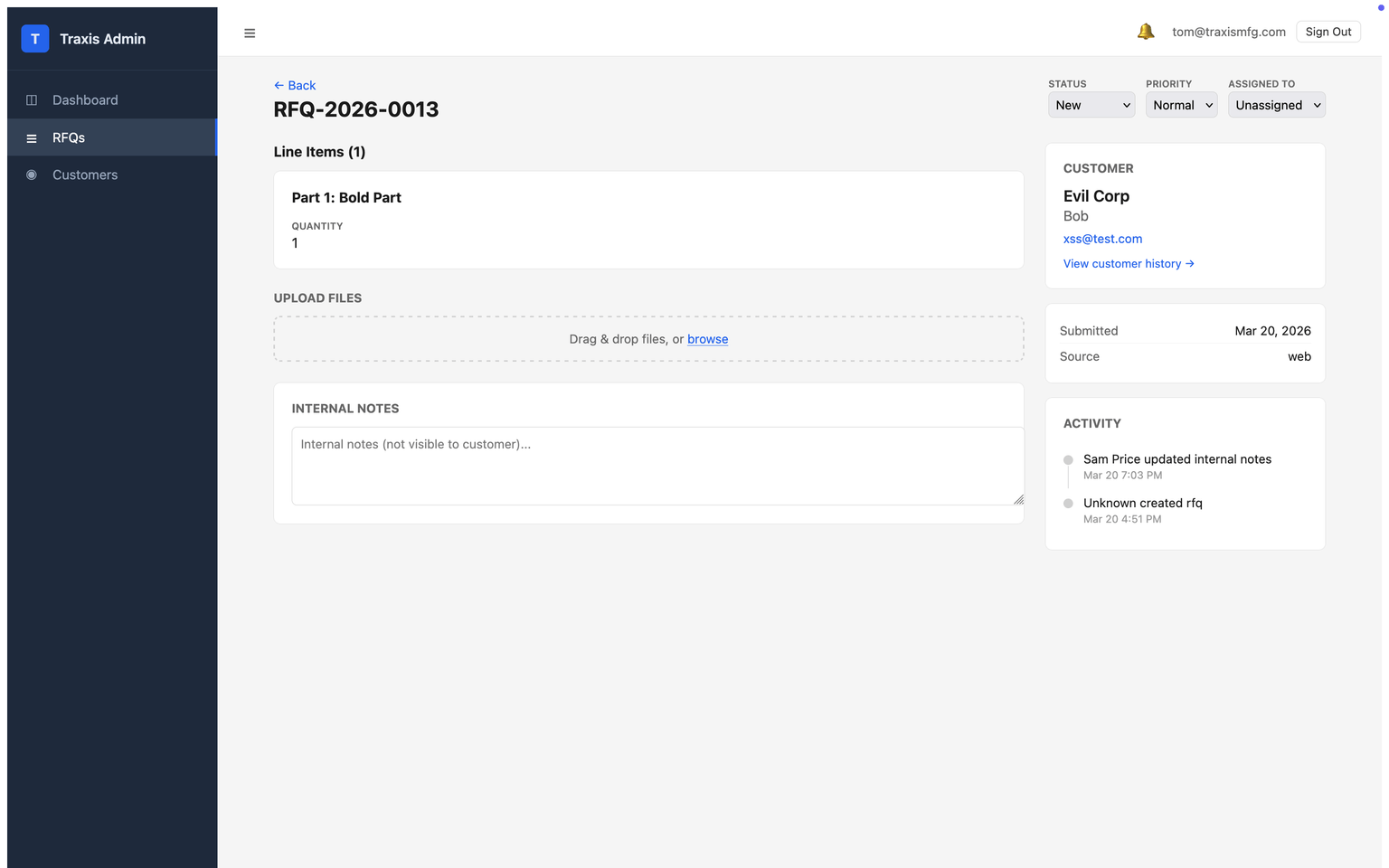Open View customer history link

pyautogui.click(x=1129, y=264)
